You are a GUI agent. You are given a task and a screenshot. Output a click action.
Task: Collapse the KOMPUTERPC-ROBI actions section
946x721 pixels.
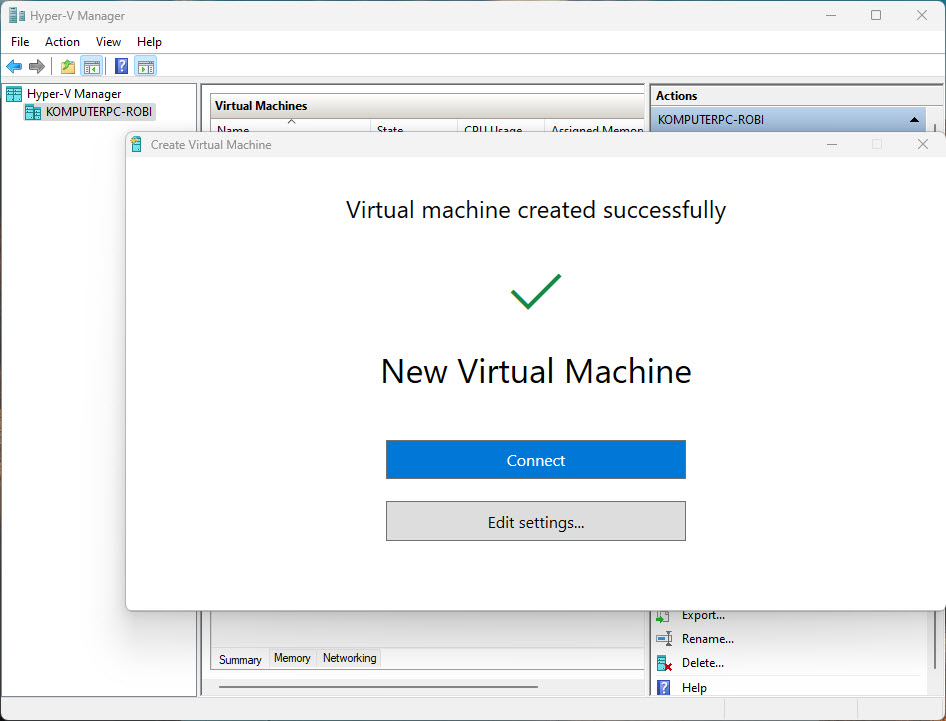(913, 119)
